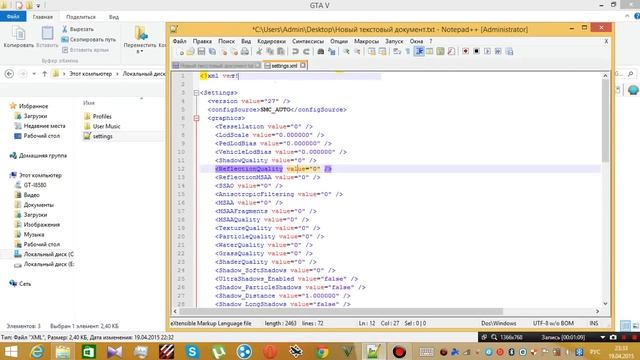Open the Правка menu
The image size is (640, 360).
(x=202, y=41)
